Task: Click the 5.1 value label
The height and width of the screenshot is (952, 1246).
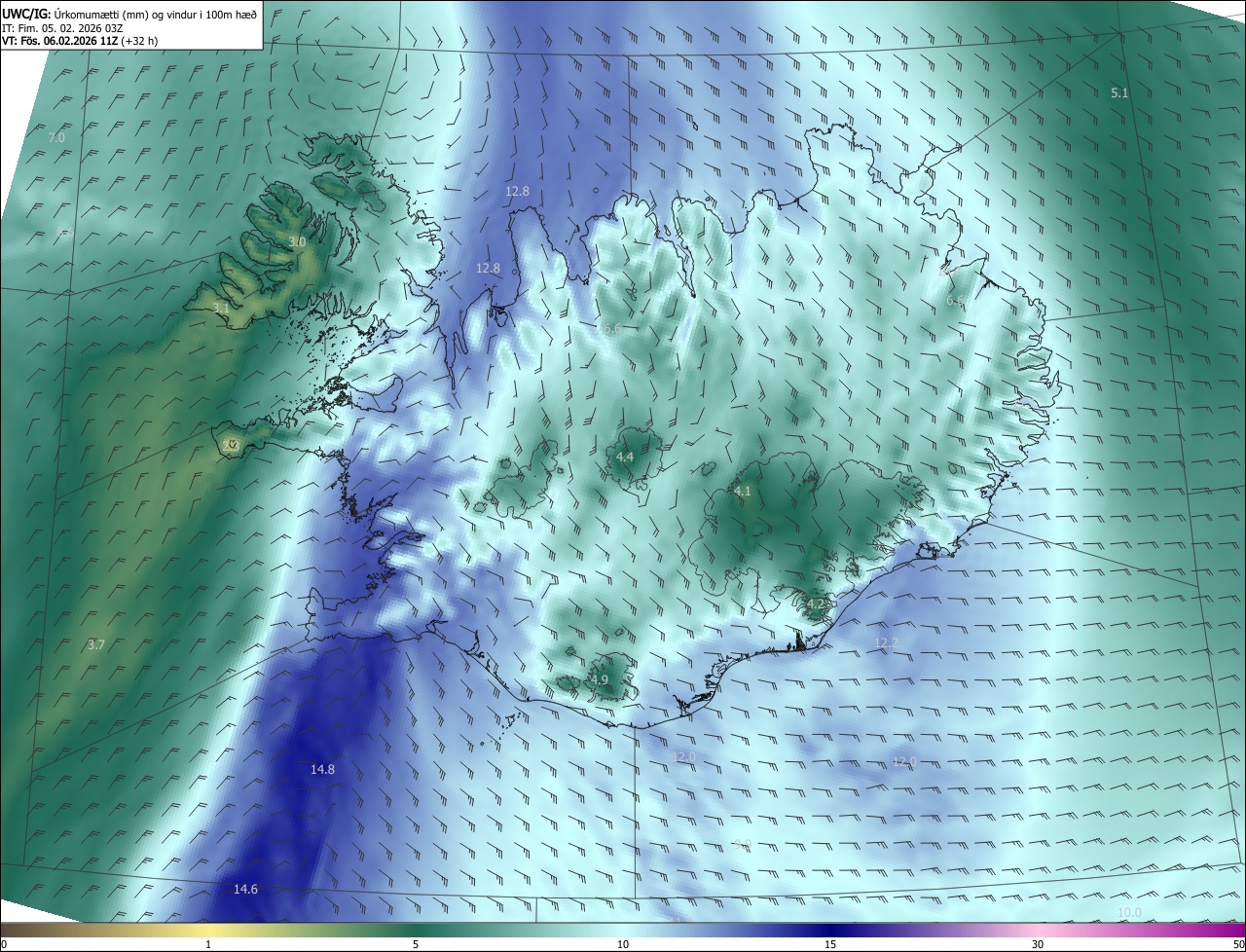Action: pos(1119,92)
